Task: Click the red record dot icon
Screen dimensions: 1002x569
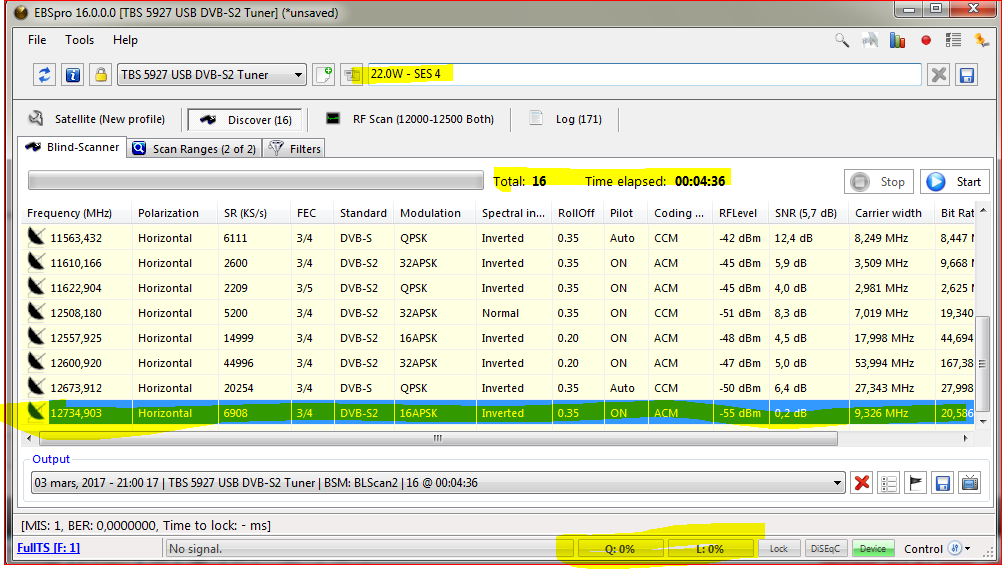Action: point(926,41)
